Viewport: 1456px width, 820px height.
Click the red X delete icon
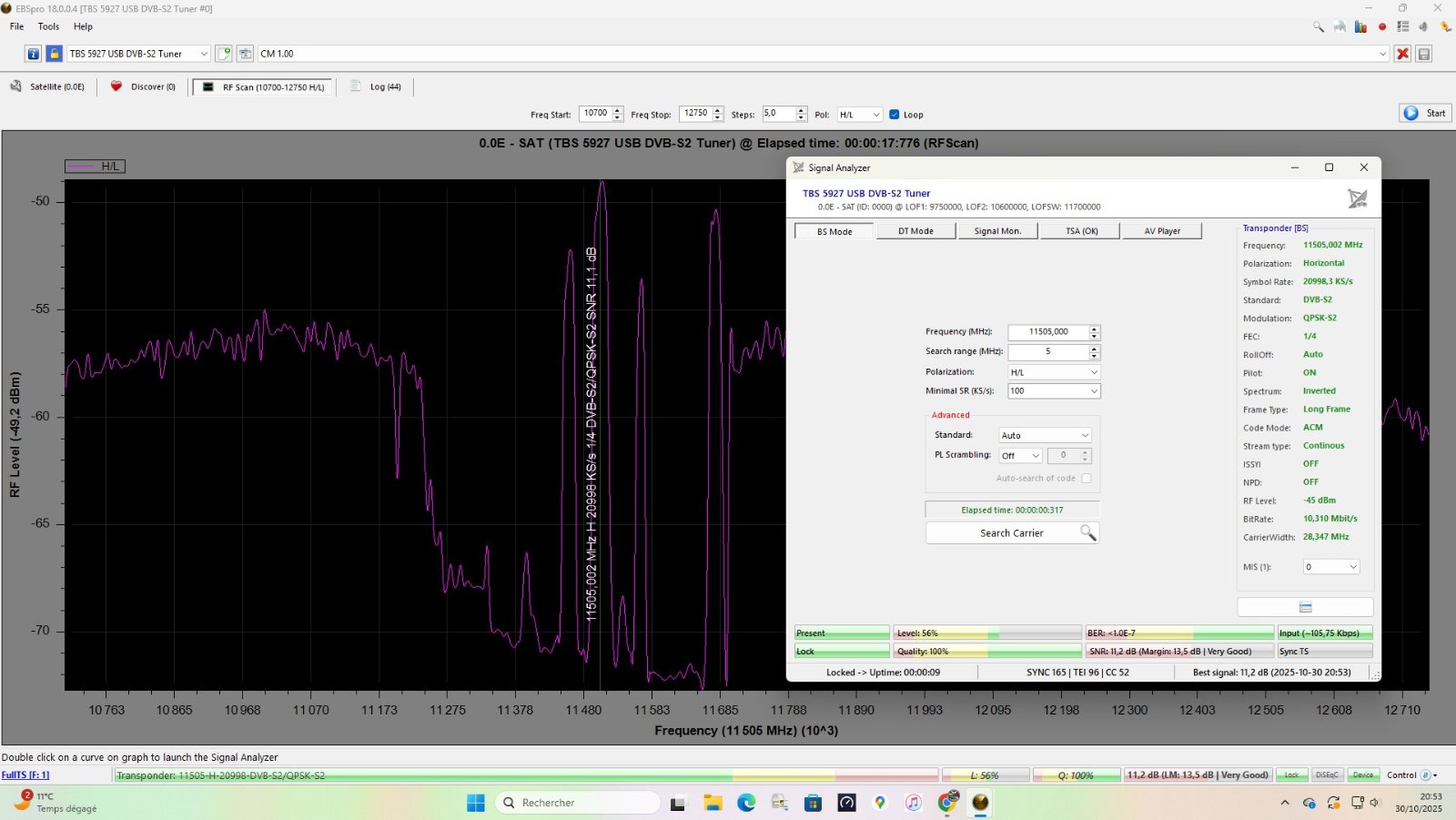pos(1402,54)
